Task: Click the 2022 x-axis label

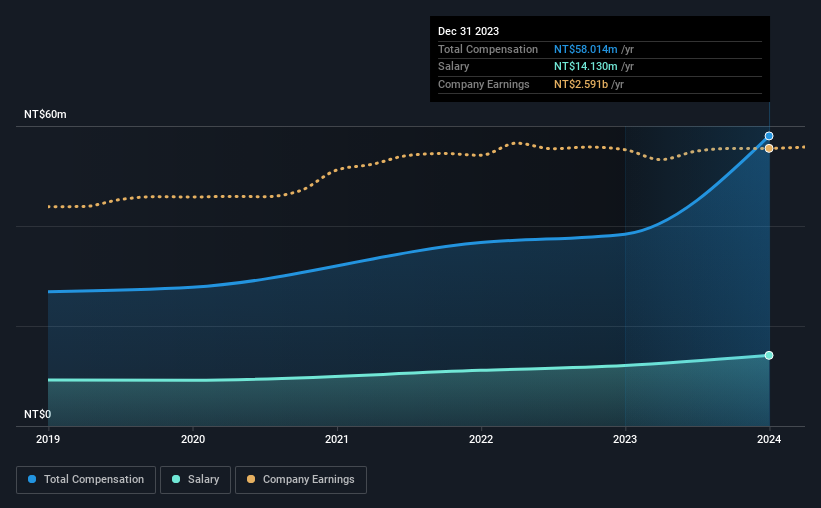Action: pyautogui.click(x=481, y=439)
